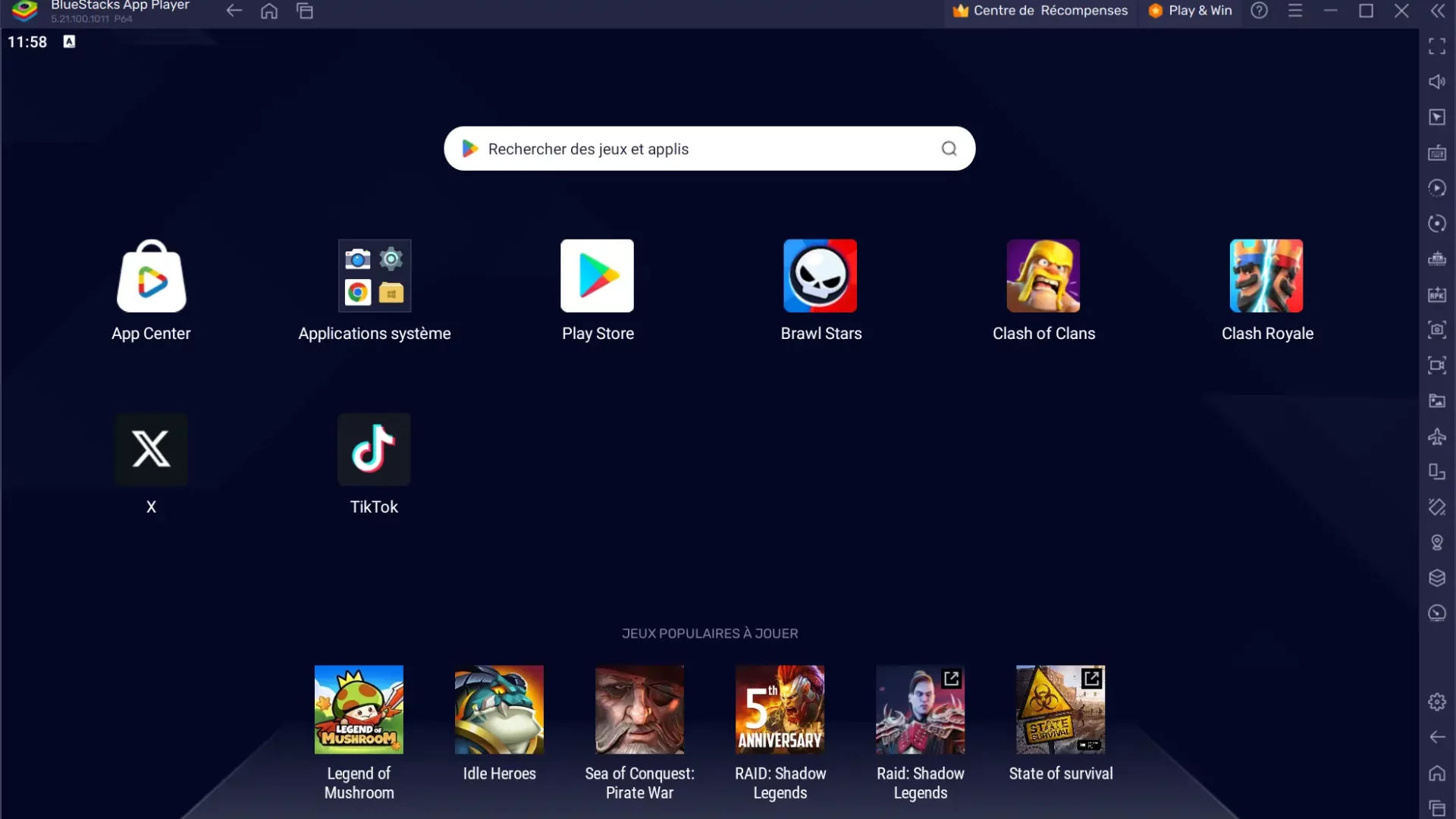Click the JEUX POPULAIRES À JOUER heading
The image size is (1456, 819).
(x=710, y=633)
